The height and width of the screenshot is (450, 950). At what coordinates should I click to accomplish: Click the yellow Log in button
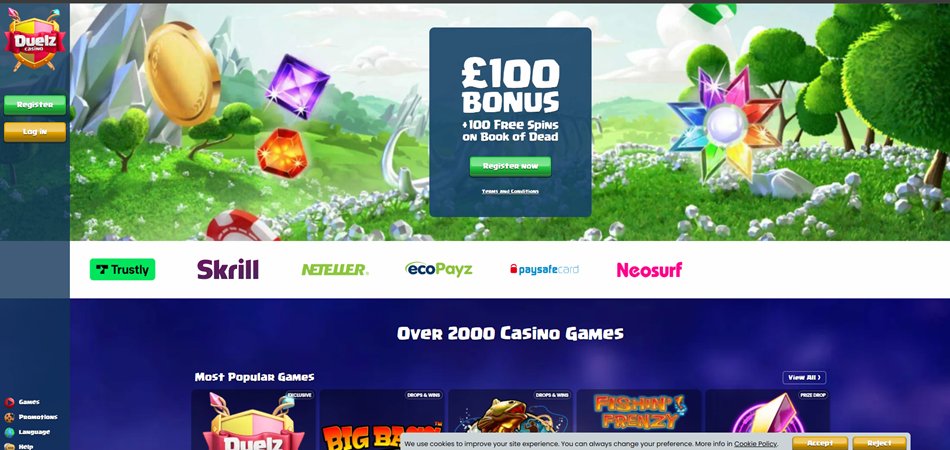[x=35, y=132]
